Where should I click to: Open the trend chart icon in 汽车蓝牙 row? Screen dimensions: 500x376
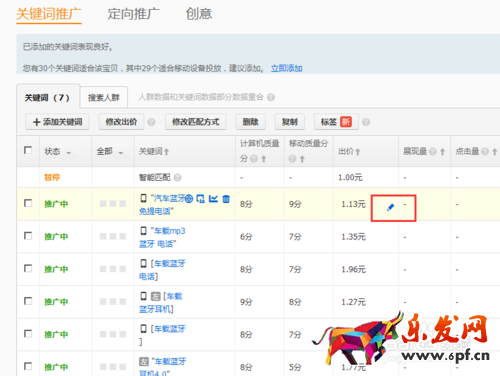tap(213, 199)
